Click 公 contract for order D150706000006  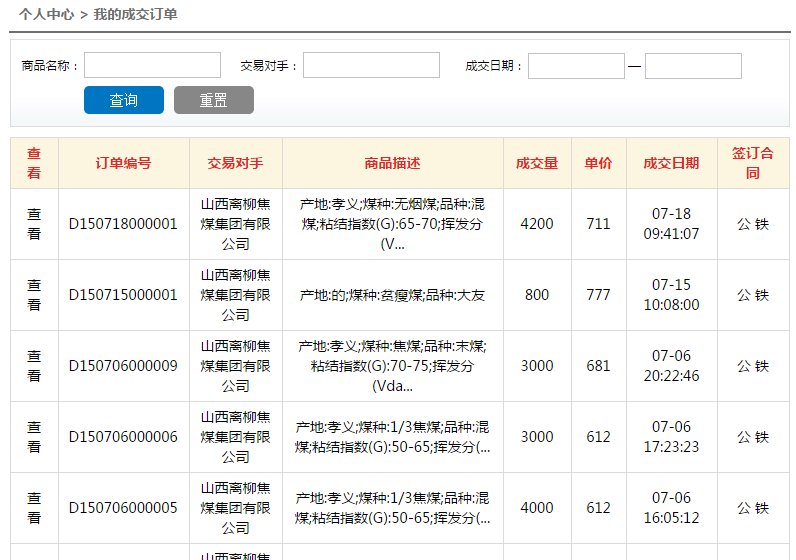click(x=744, y=437)
